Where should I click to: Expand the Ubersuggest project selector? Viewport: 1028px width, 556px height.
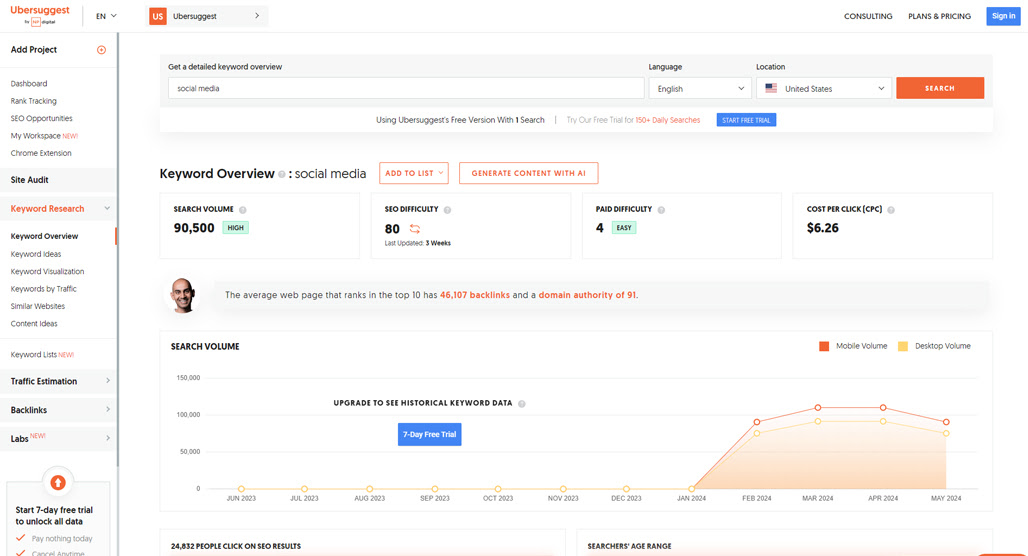click(x=207, y=16)
